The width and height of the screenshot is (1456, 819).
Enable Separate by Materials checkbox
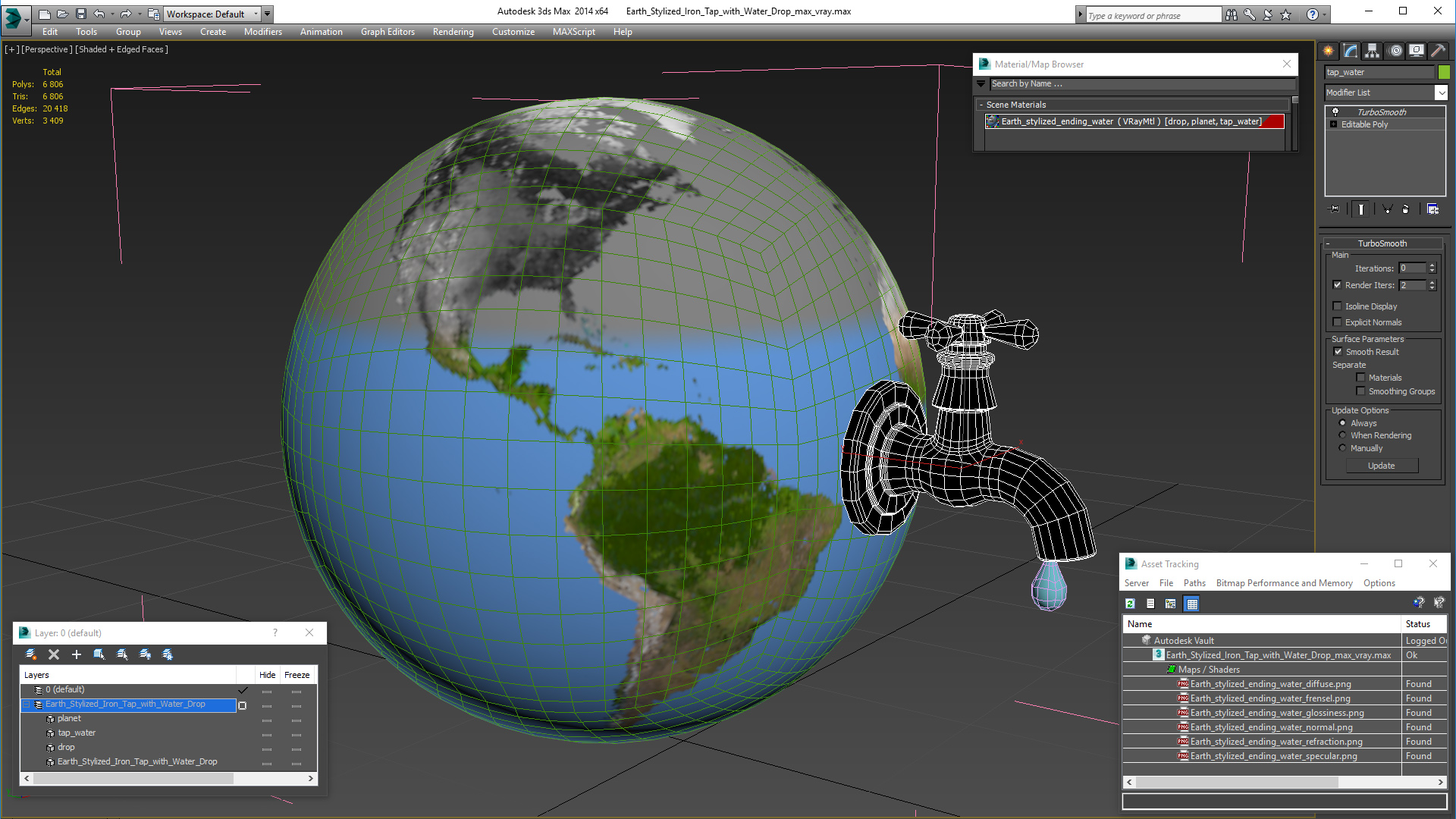coord(1360,378)
